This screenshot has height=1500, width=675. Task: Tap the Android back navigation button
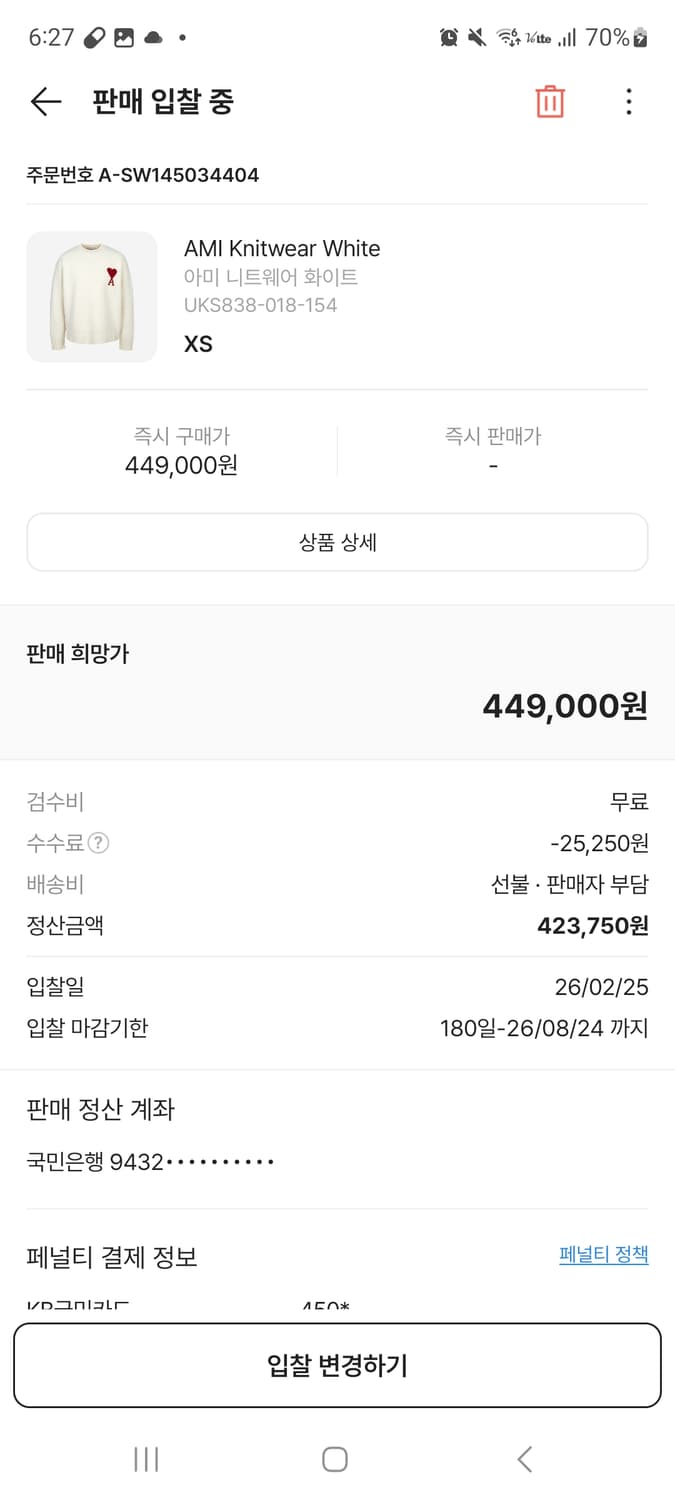[x=524, y=1458]
